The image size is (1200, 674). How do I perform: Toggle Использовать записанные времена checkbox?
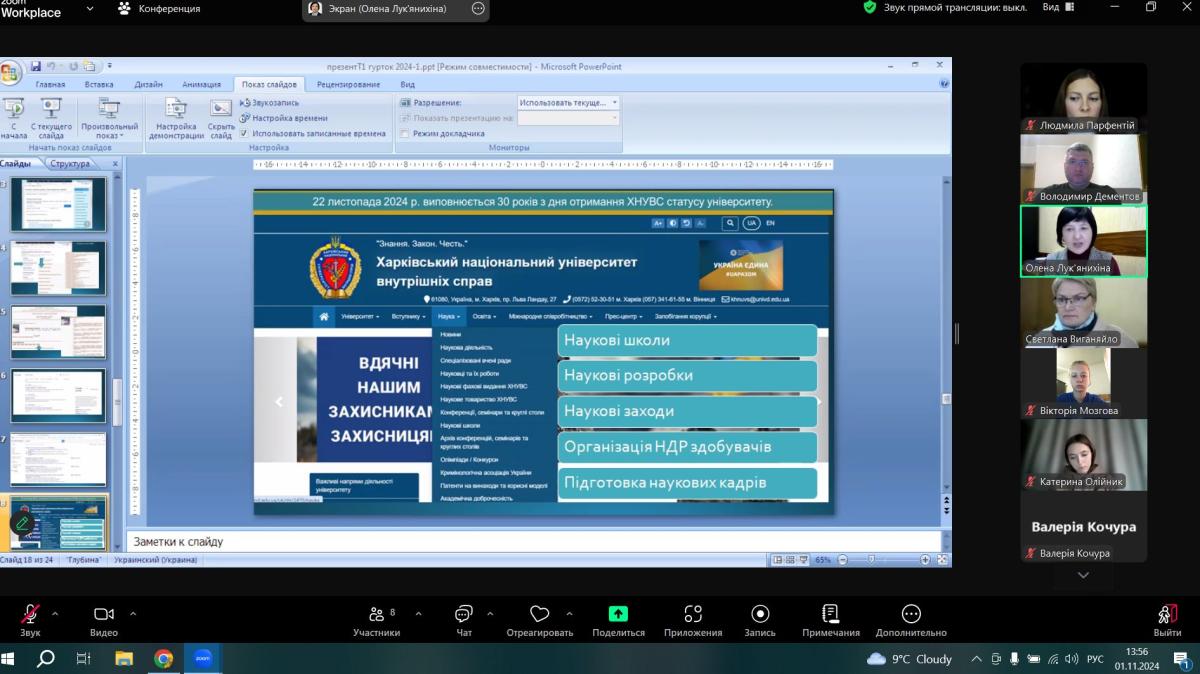tap(244, 133)
